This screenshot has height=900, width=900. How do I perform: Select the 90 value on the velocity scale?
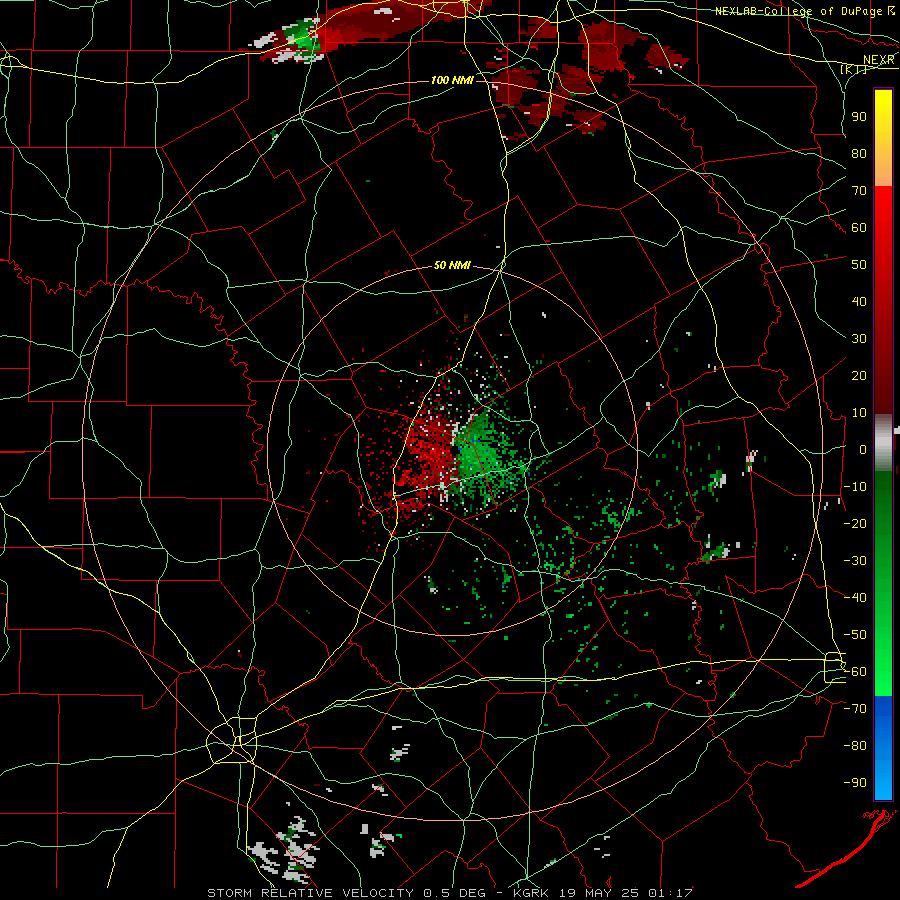coord(859,117)
